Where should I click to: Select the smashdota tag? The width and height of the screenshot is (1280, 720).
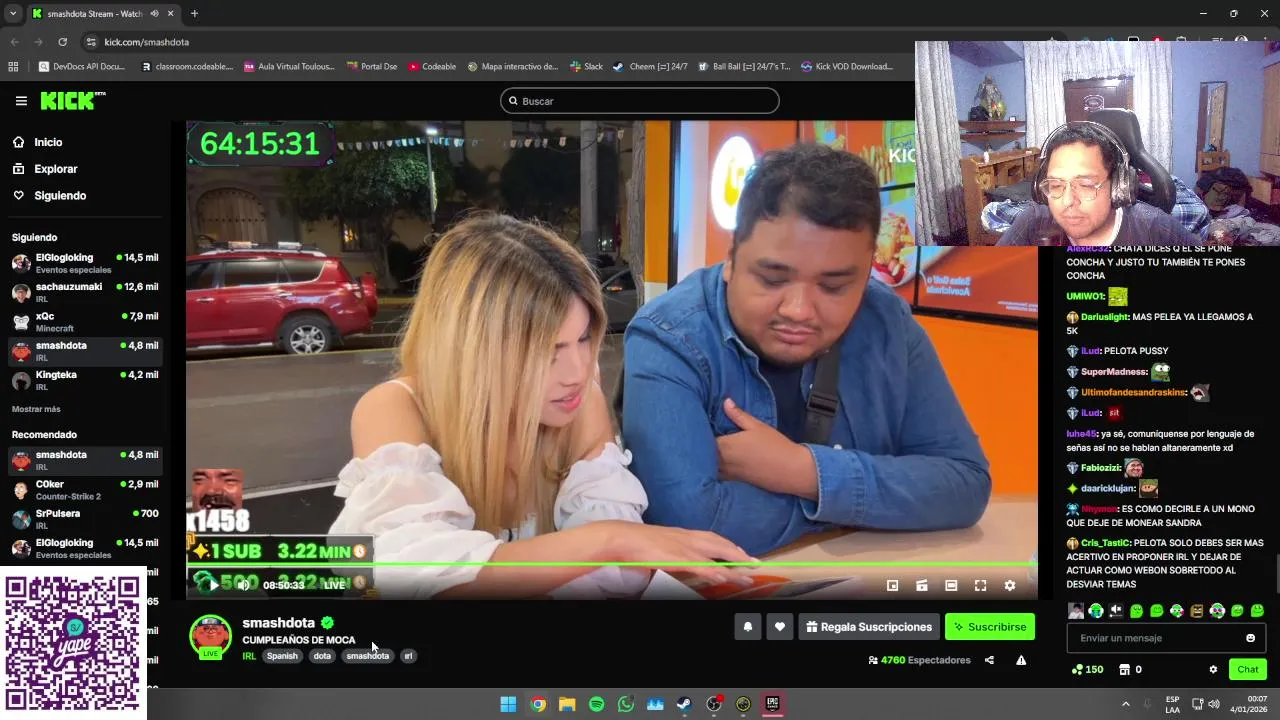pos(368,656)
